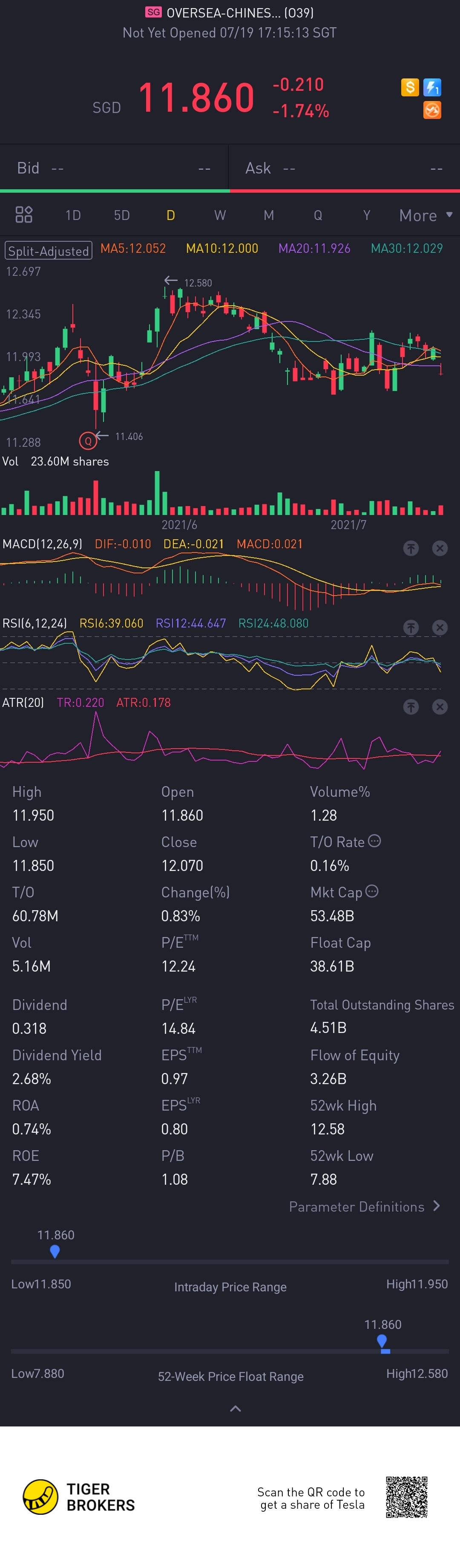This screenshot has height=1568, width=460.
Task: Tap the 52-week price range marker
Action: [x=382, y=1342]
